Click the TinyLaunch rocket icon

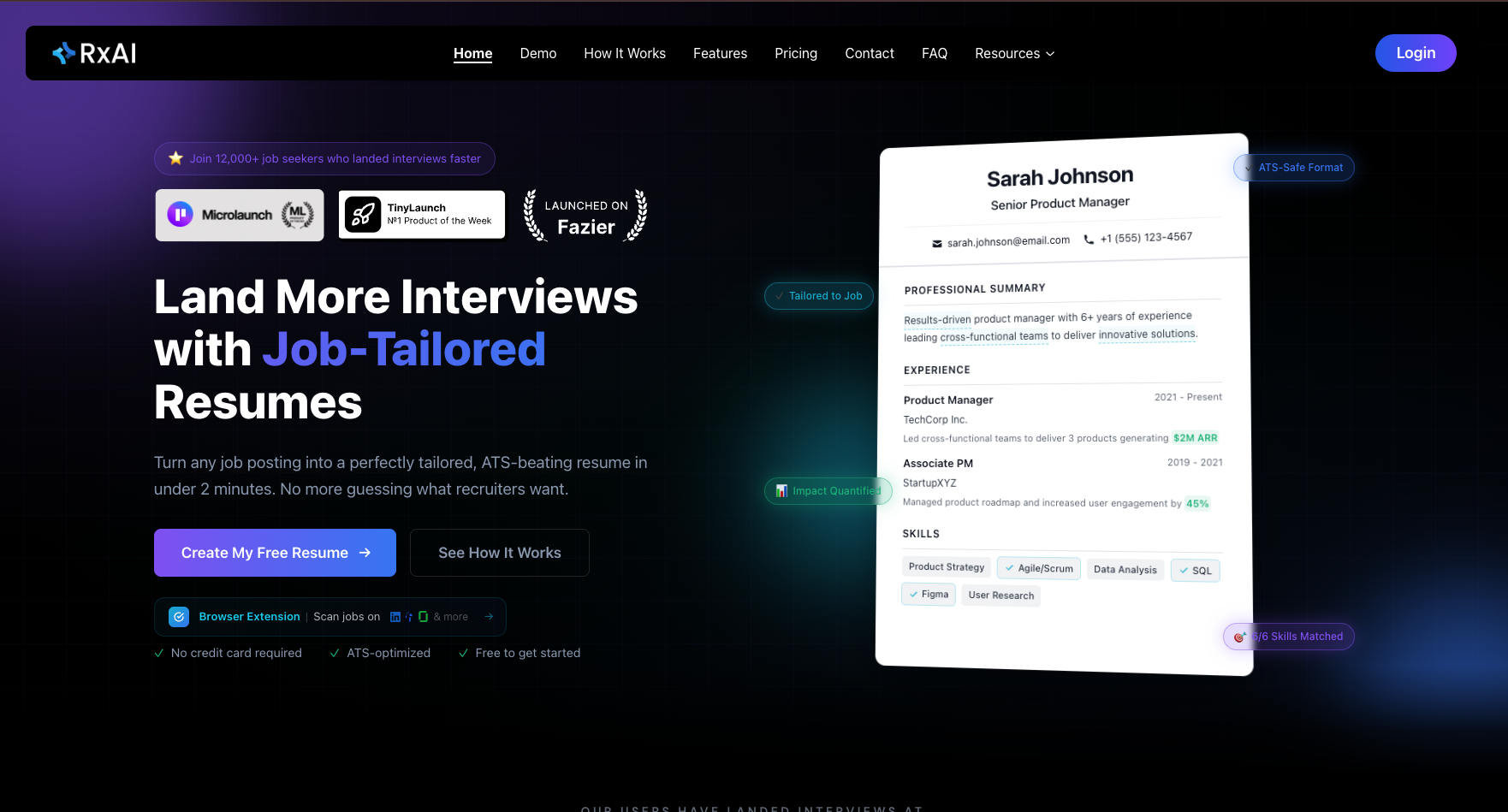tap(363, 215)
